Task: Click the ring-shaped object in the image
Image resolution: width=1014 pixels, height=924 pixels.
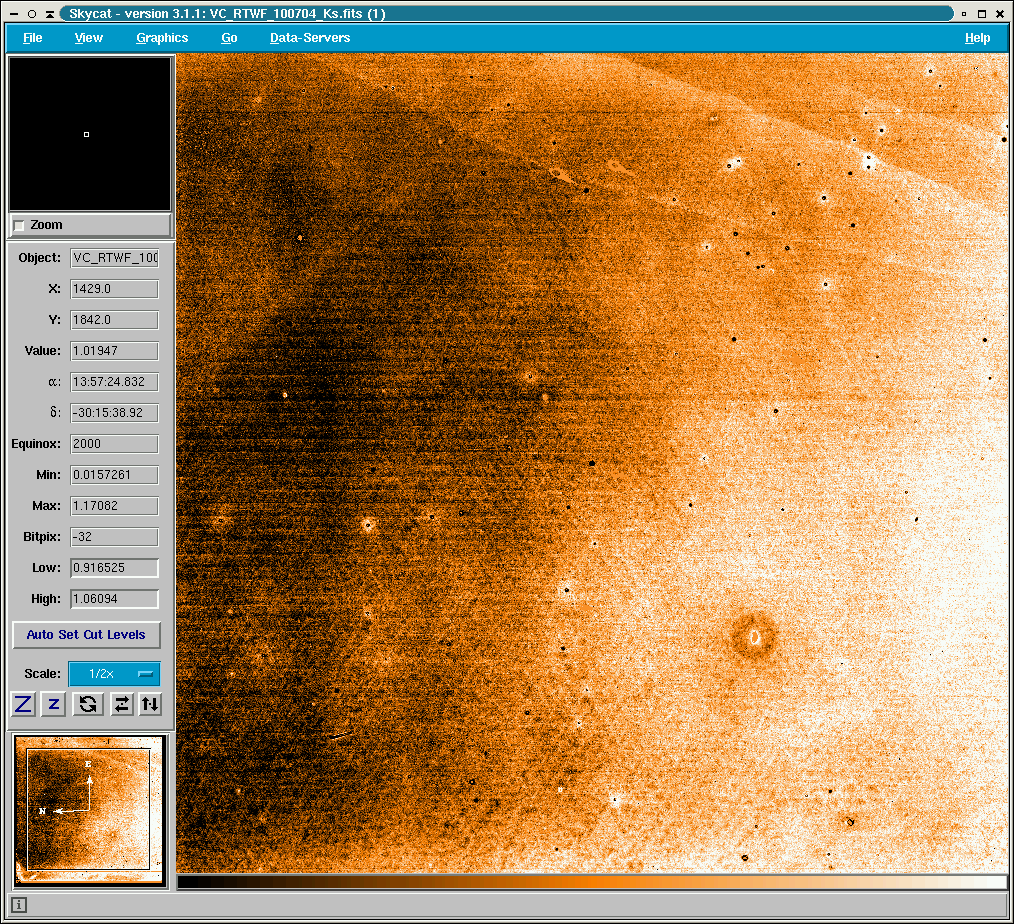Action: [753, 636]
